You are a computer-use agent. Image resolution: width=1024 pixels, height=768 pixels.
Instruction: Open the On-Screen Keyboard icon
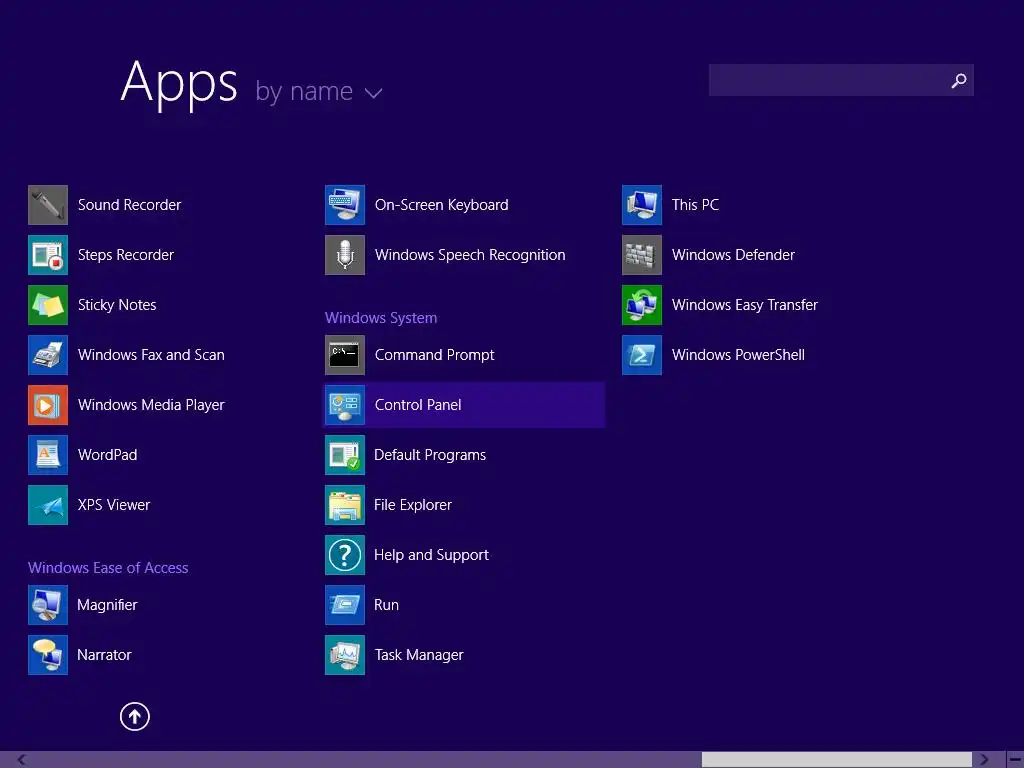[x=345, y=205]
